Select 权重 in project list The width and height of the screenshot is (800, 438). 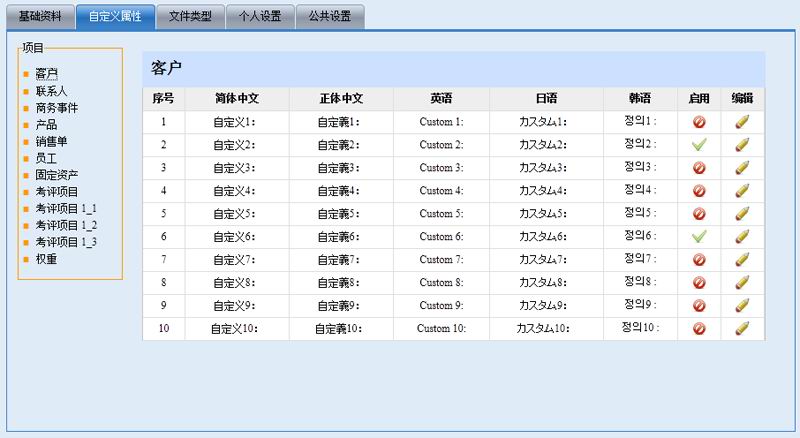click(46, 259)
